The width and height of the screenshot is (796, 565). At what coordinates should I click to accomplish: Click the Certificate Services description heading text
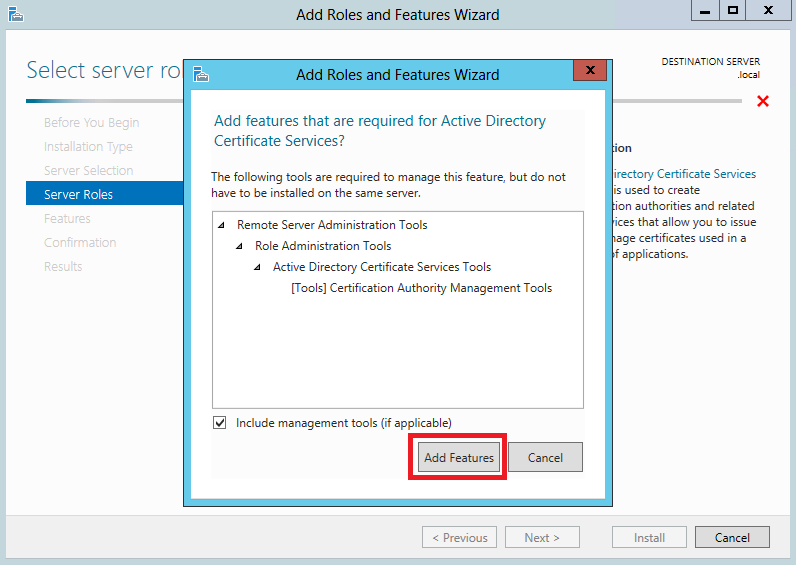684,174
